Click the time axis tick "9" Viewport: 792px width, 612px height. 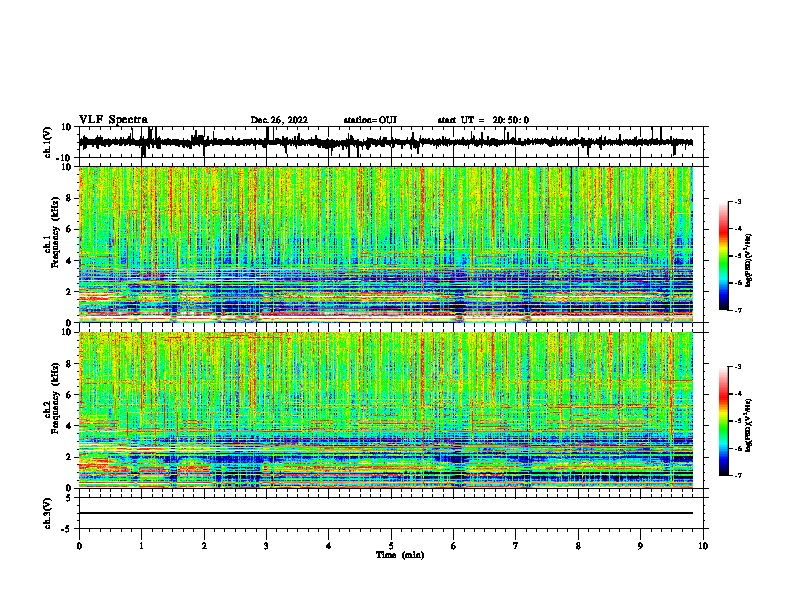coord(640,546)
